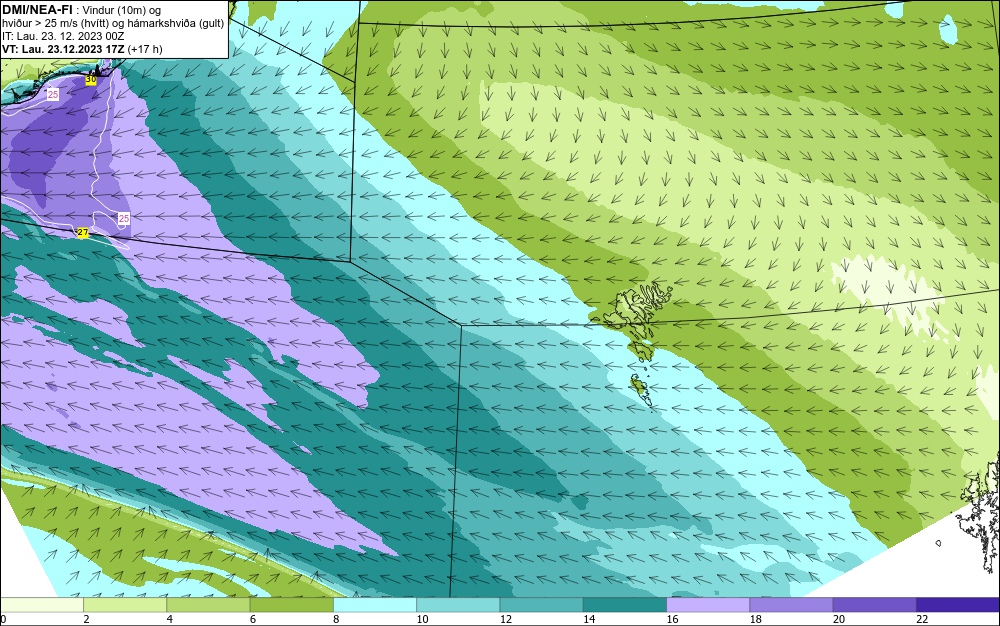Click the 14–16 m/s dark teal swatch

pos(625,605)
